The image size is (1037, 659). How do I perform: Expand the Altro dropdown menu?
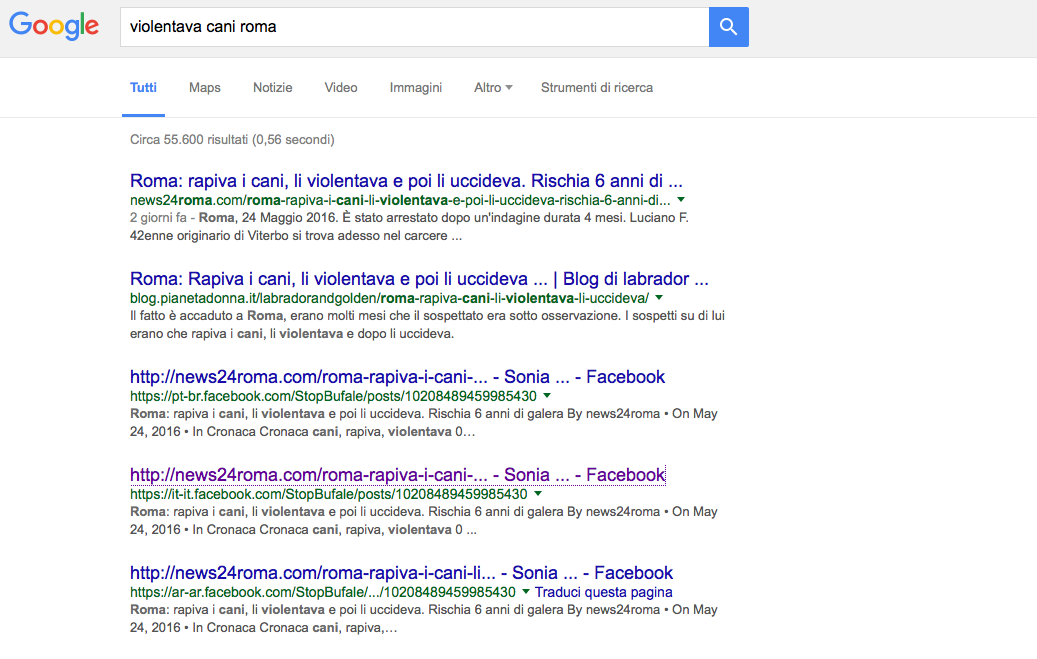click(493, 88)
